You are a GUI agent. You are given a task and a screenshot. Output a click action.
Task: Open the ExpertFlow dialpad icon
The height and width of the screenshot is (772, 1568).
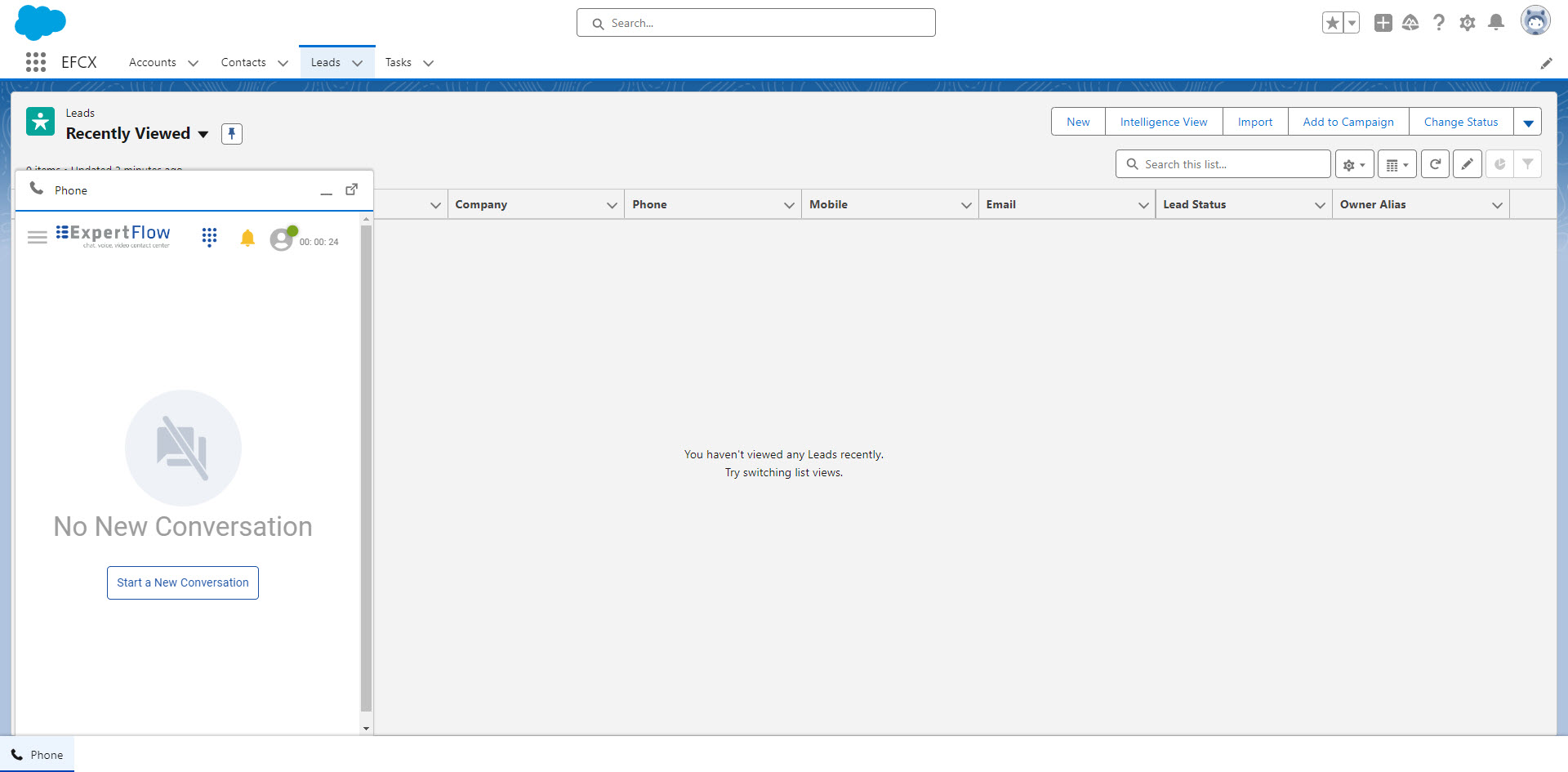click(209, 237)
